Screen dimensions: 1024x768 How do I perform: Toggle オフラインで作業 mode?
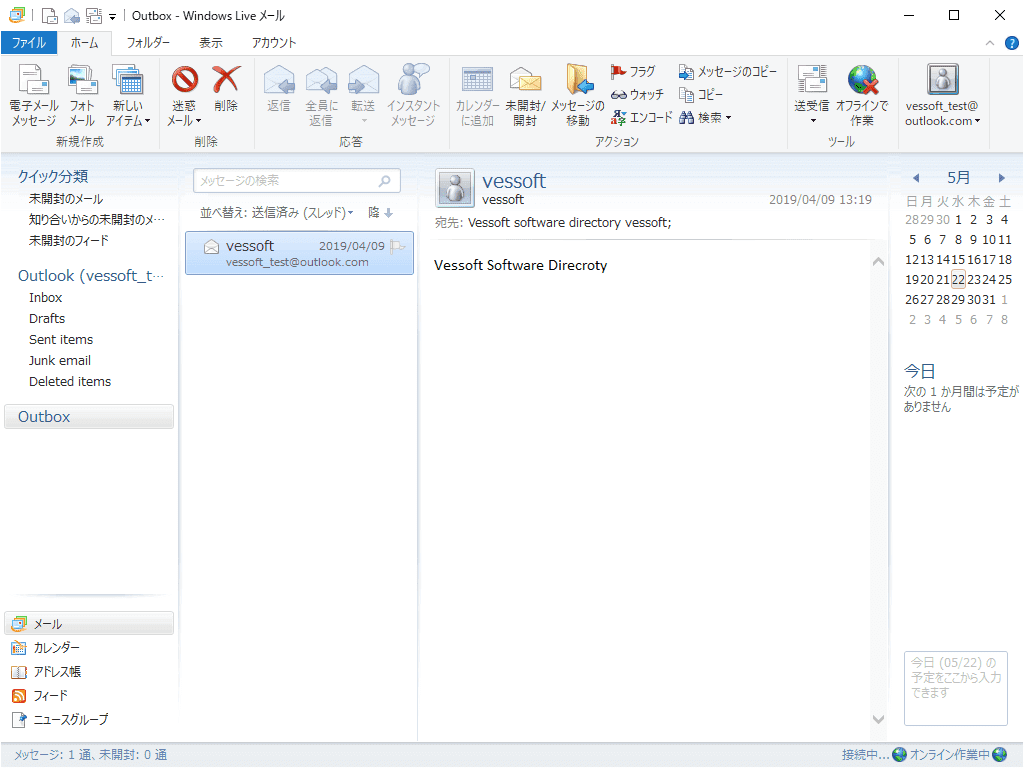pyautogui.click(x=862, y=95)
